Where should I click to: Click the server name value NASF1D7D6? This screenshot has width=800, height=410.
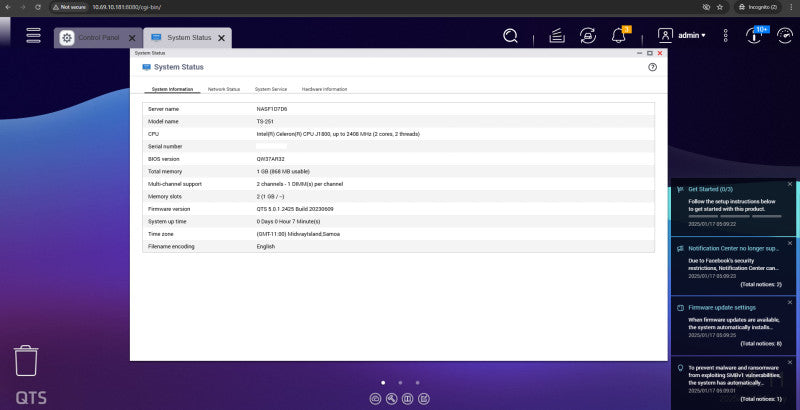click(272, 109)
